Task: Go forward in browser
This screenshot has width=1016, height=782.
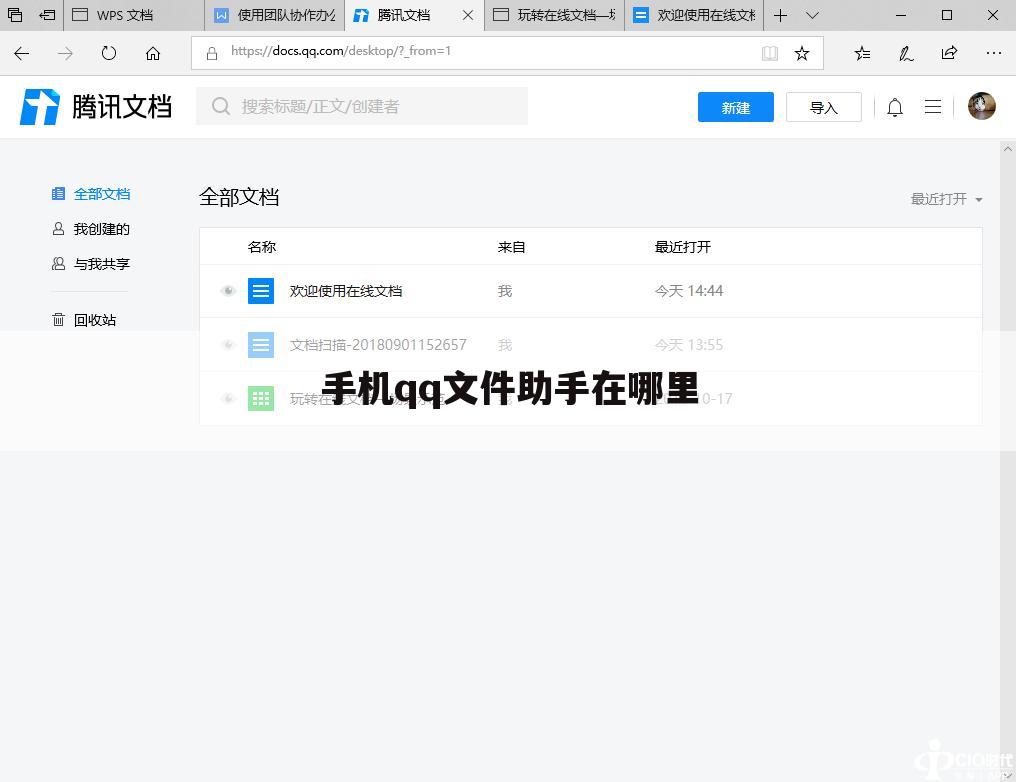Action: 65,53
